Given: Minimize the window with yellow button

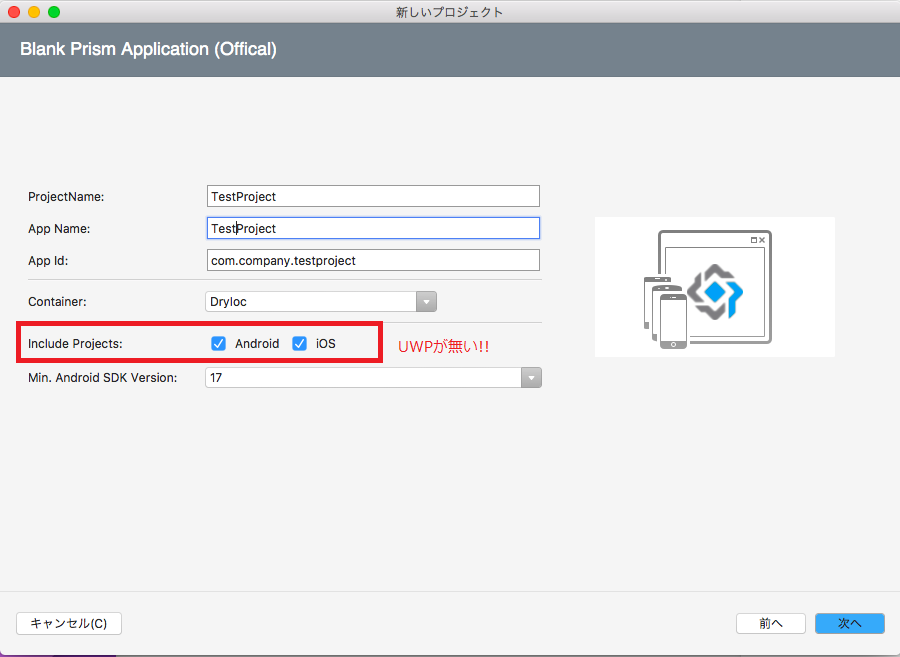Looking at the screenshot, I should 34,12.
